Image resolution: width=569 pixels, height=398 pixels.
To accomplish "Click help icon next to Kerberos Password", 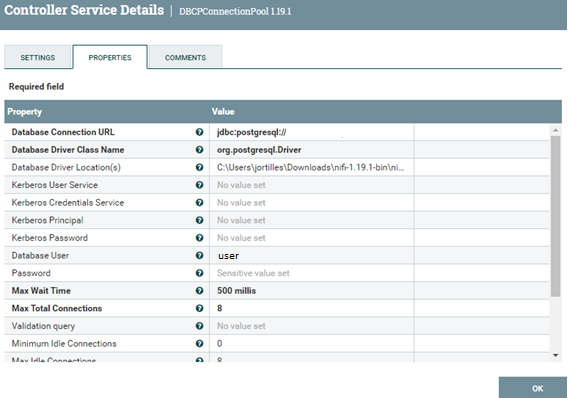I will (x=199, y=238).
